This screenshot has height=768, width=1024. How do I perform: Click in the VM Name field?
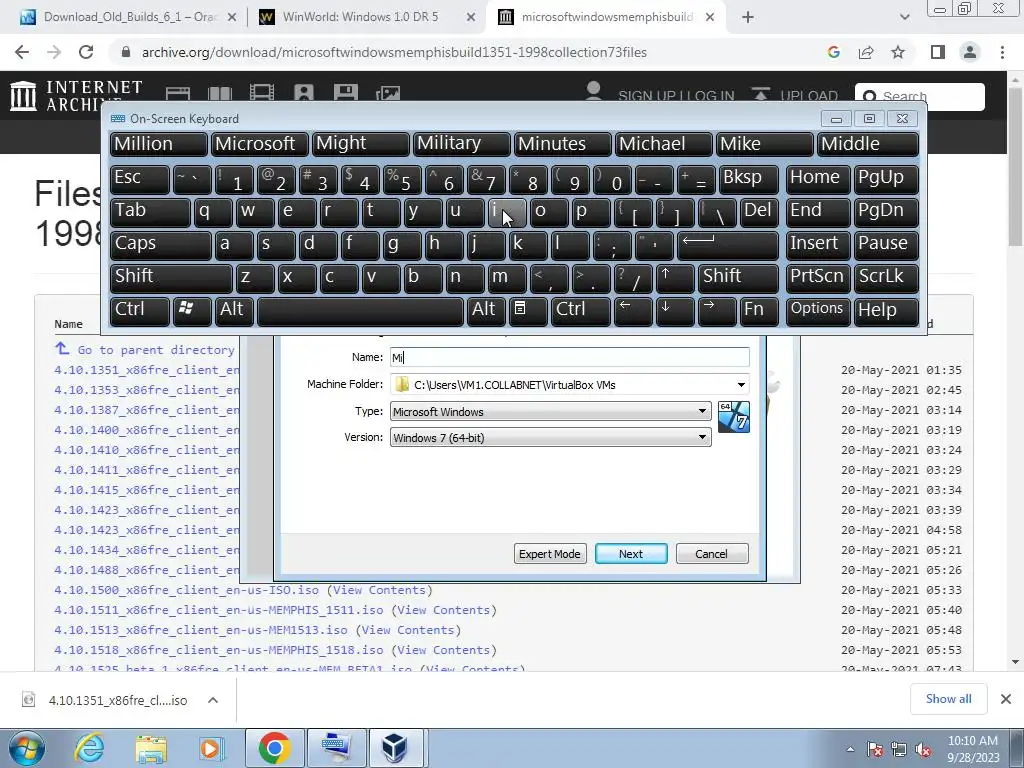click(569, 357)
